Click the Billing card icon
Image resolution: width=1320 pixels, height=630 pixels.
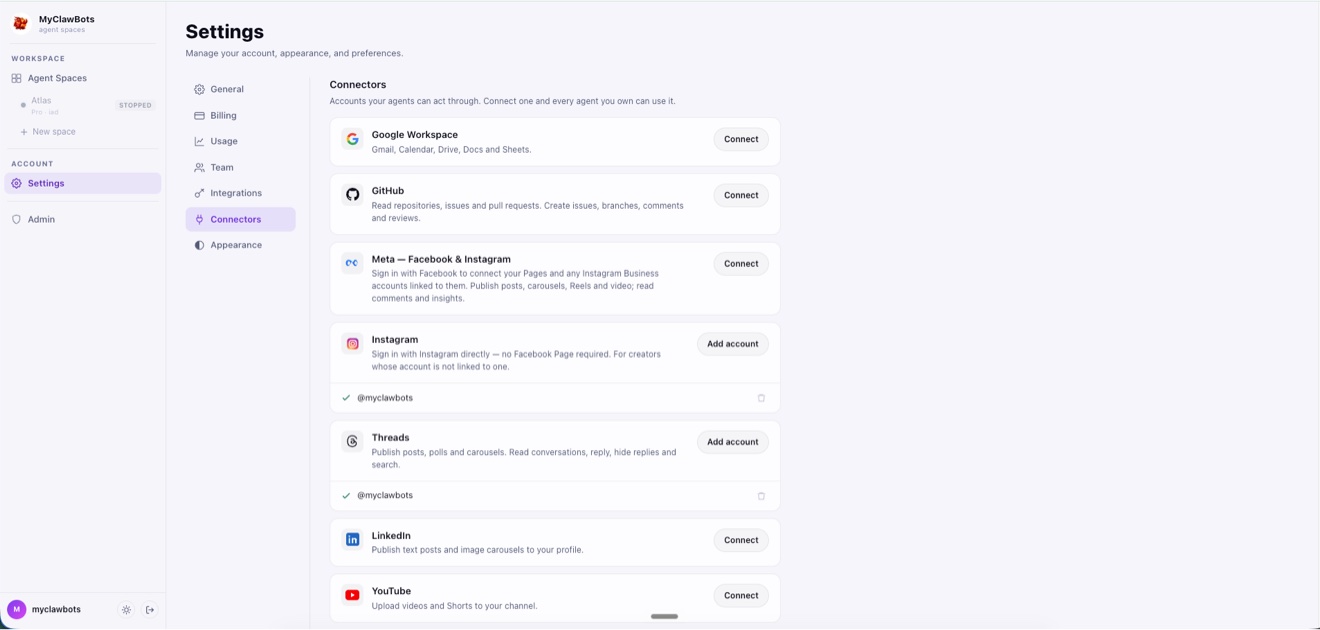[x=199, y=115]
